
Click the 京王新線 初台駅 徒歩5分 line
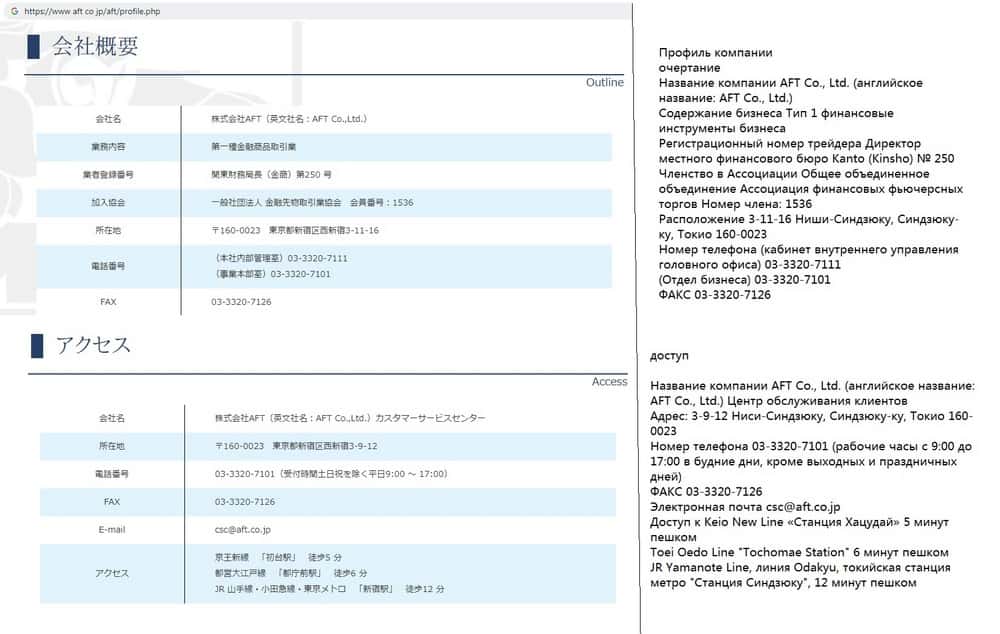(x=278, y=557)
